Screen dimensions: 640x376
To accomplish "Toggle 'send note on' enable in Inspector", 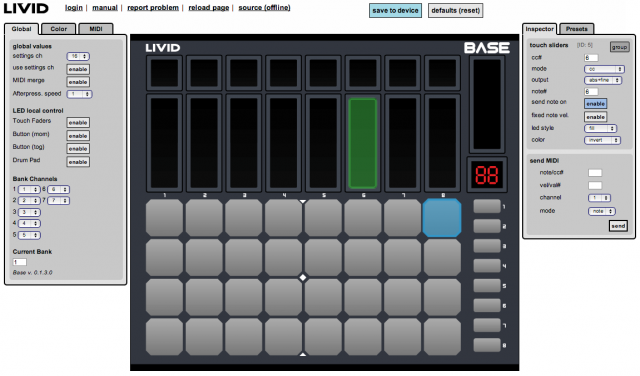I will (596, 104).
